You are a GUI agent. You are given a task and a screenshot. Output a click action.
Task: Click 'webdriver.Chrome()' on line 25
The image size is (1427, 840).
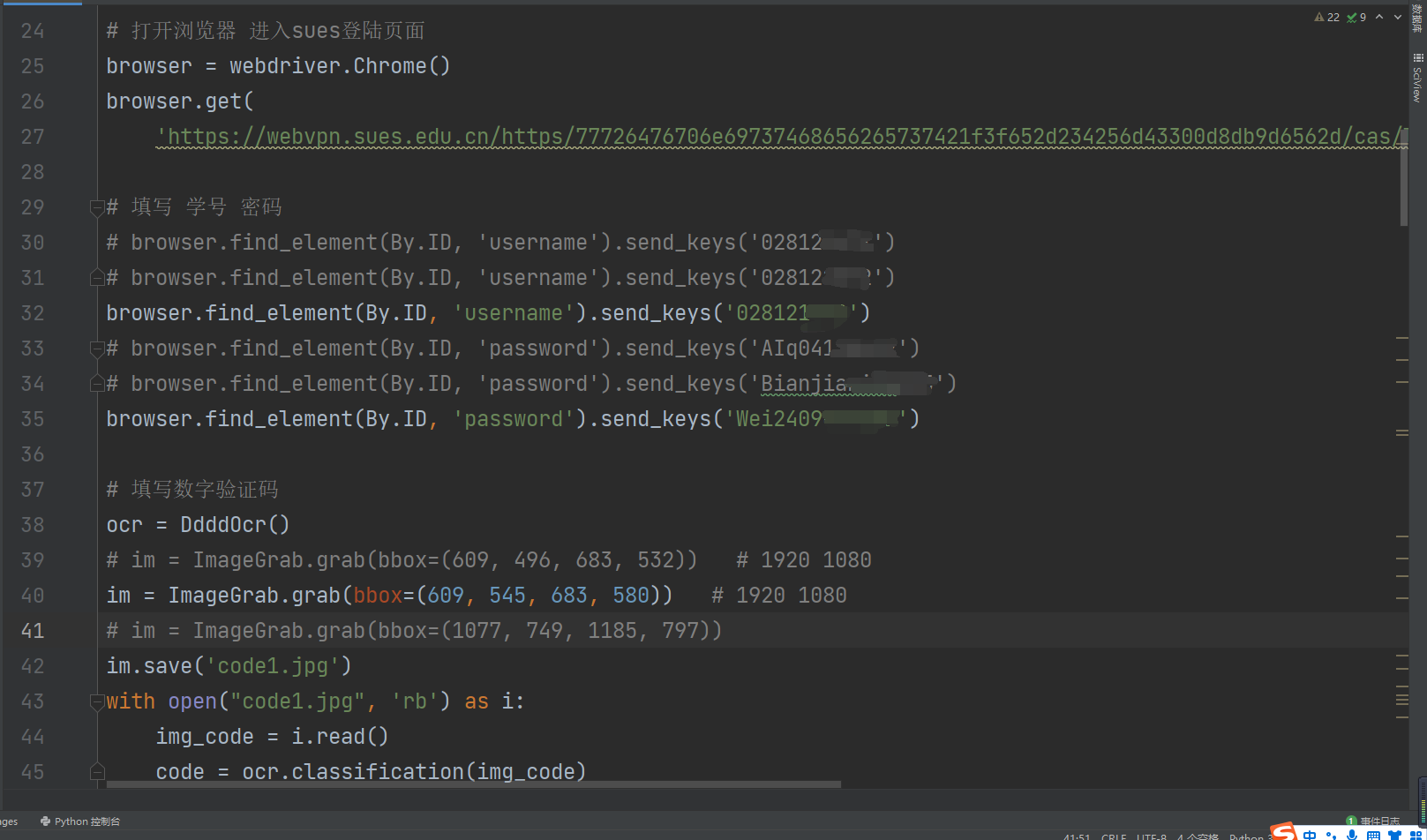click(340, 66)
